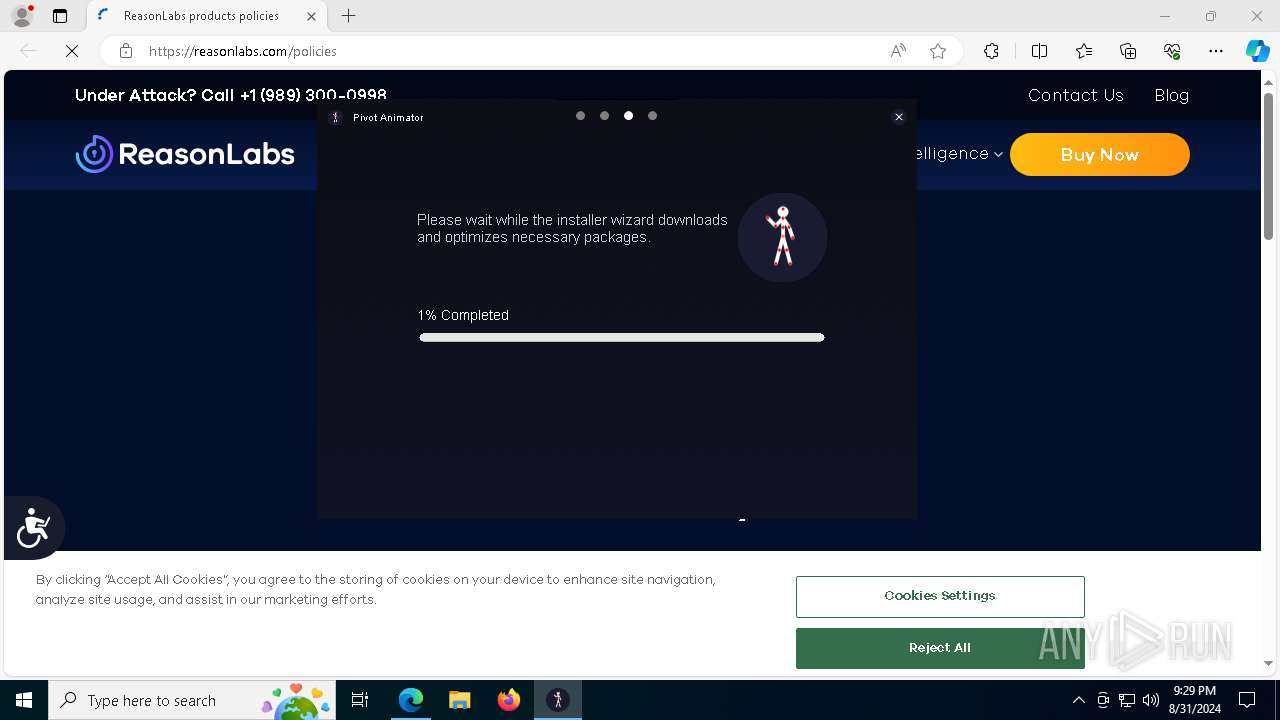The width and height of the screenshot is (1280, 720).
Task: Click the page vertical scrollbar thumb
Action: point(1268,165)
